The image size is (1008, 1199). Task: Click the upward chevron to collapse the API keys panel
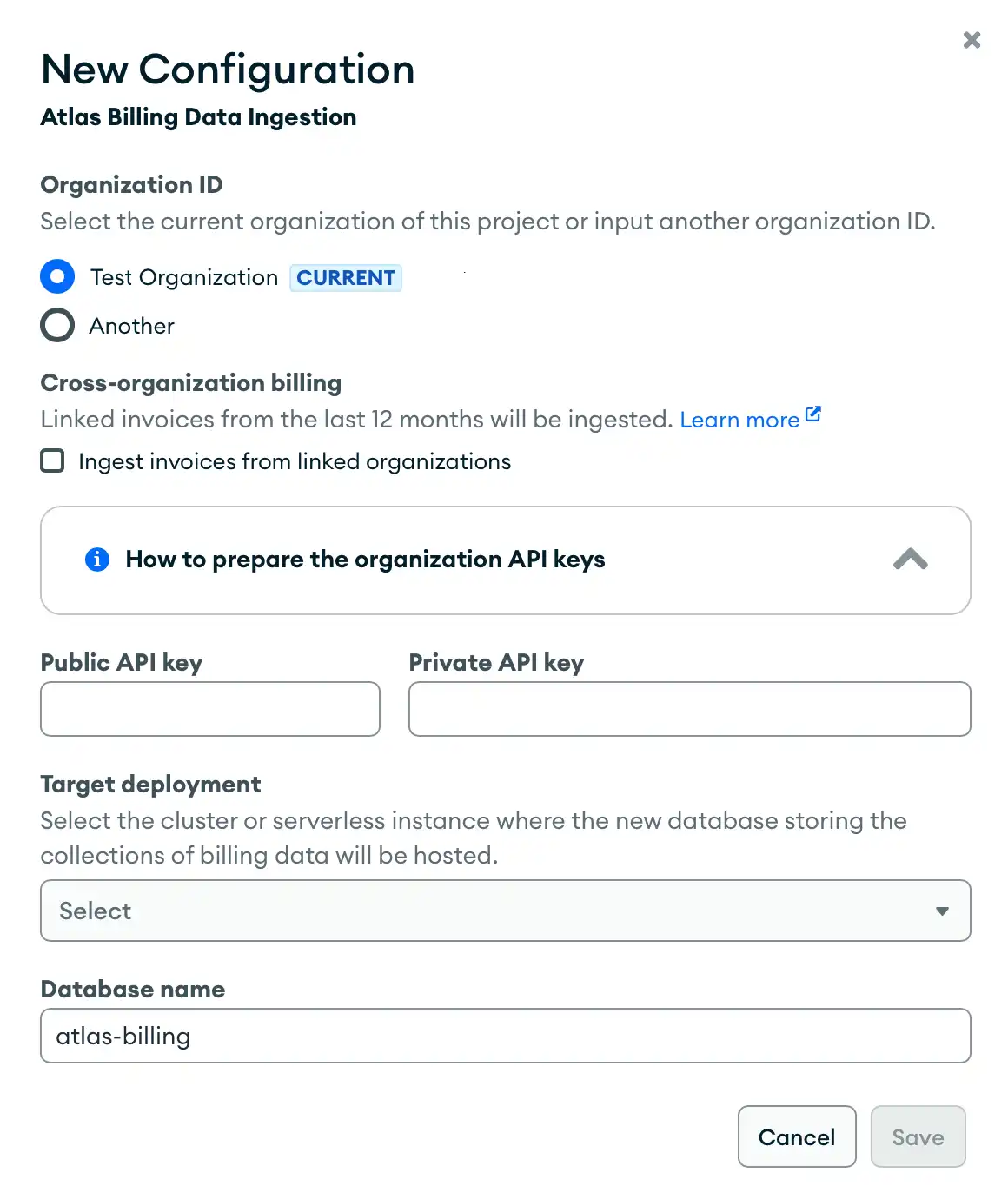pyautogui.click(x=911, y=560)
